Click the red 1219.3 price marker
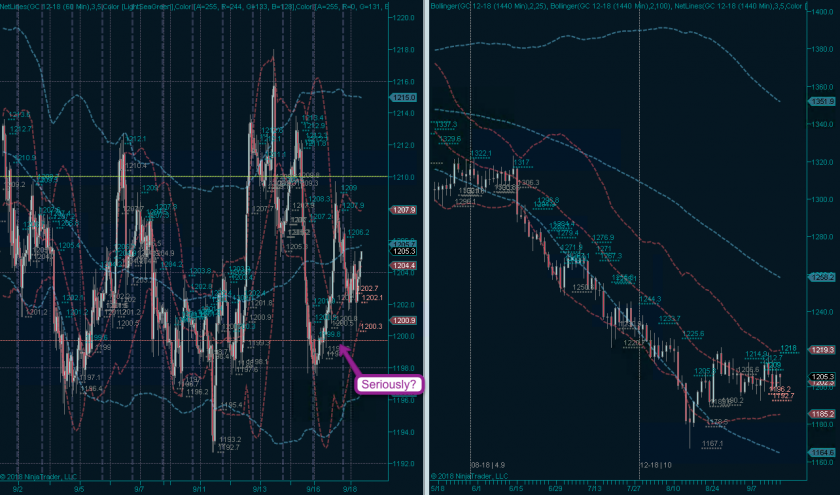 tap(822, 350)
